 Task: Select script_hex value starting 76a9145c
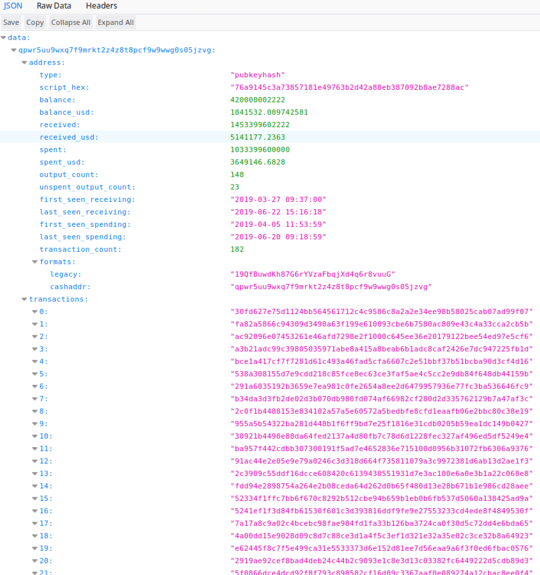[349, 88]
